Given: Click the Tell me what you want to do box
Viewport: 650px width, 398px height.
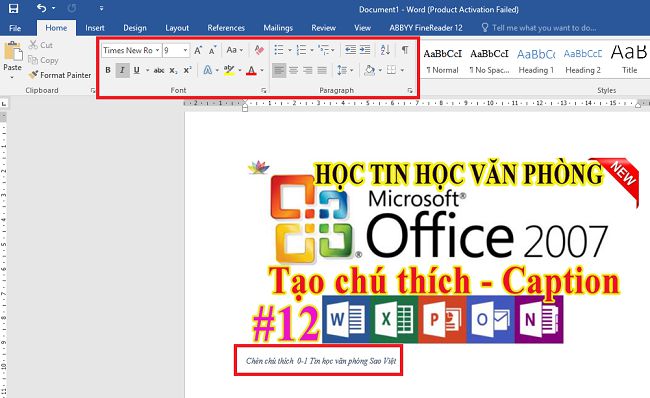Looking at the screenshot, I should (539, 28).
